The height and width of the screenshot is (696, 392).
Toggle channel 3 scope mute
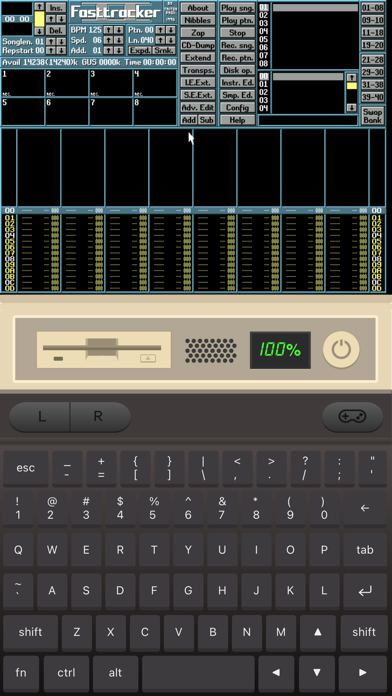point(111,83)
